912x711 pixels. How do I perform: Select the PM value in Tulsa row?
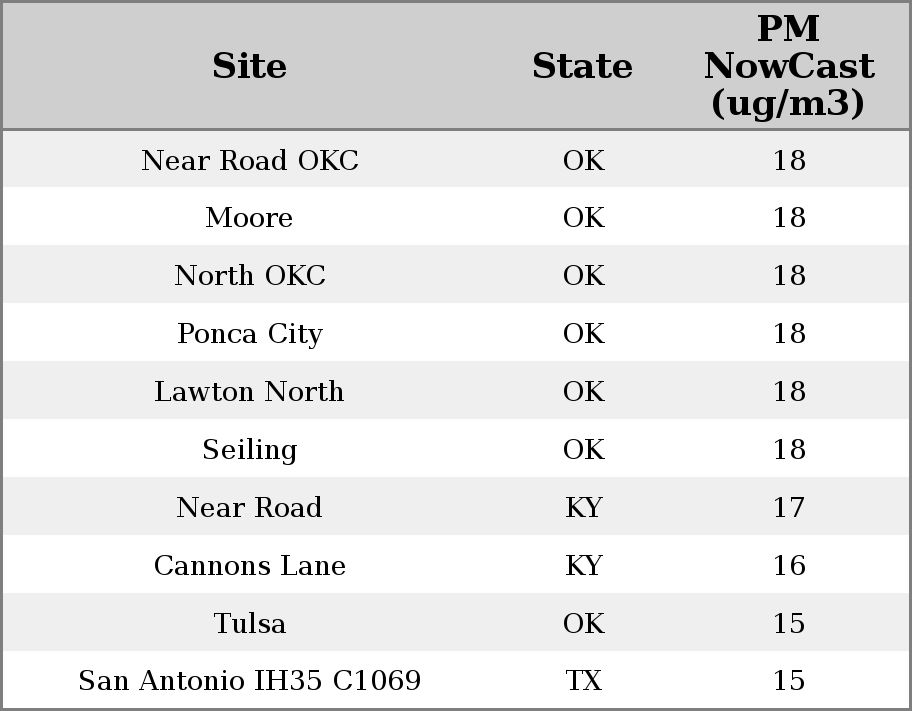point(788,624)
